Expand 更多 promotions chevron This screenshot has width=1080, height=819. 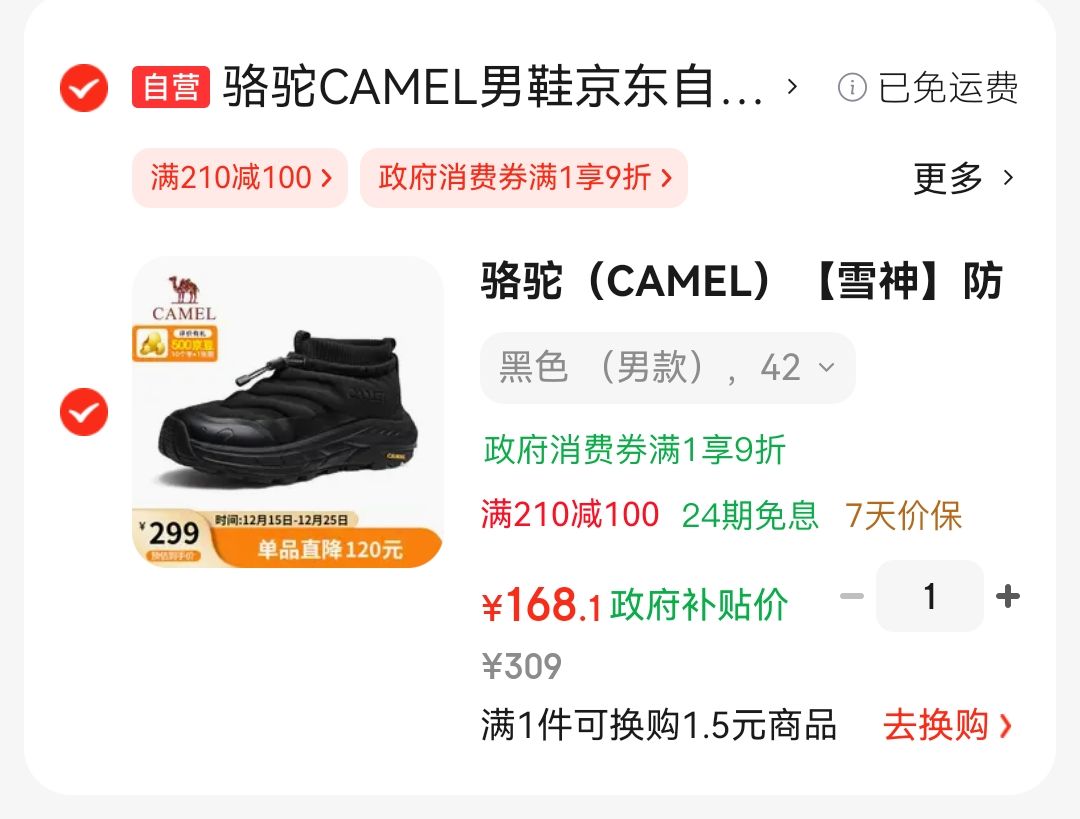pyautogui.click(x=1008, y=178)
